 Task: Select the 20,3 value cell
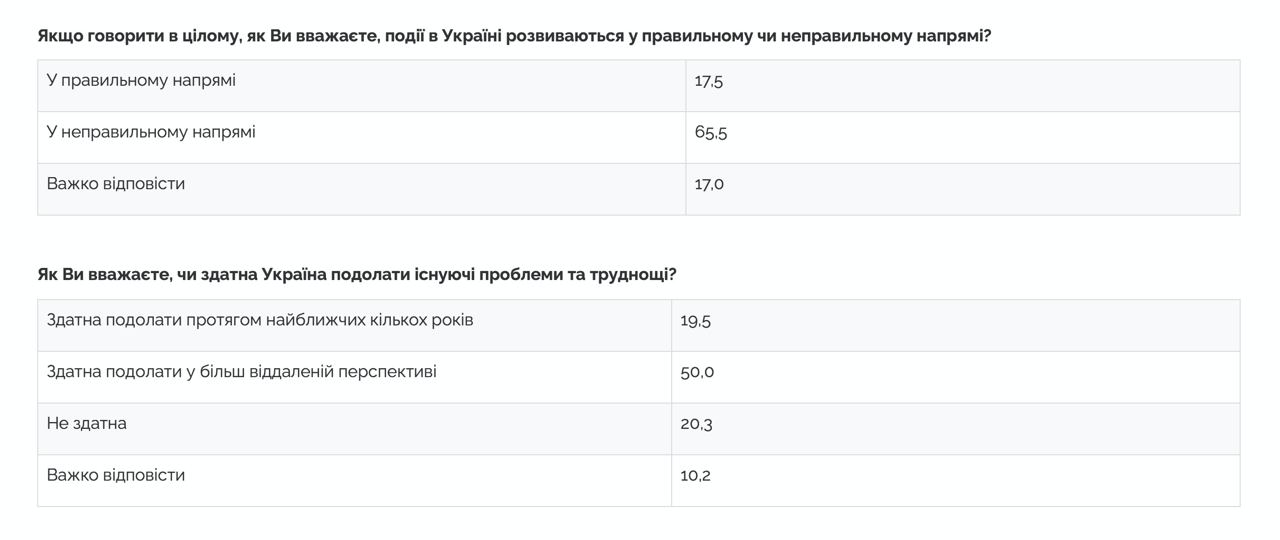coord(696,424)
